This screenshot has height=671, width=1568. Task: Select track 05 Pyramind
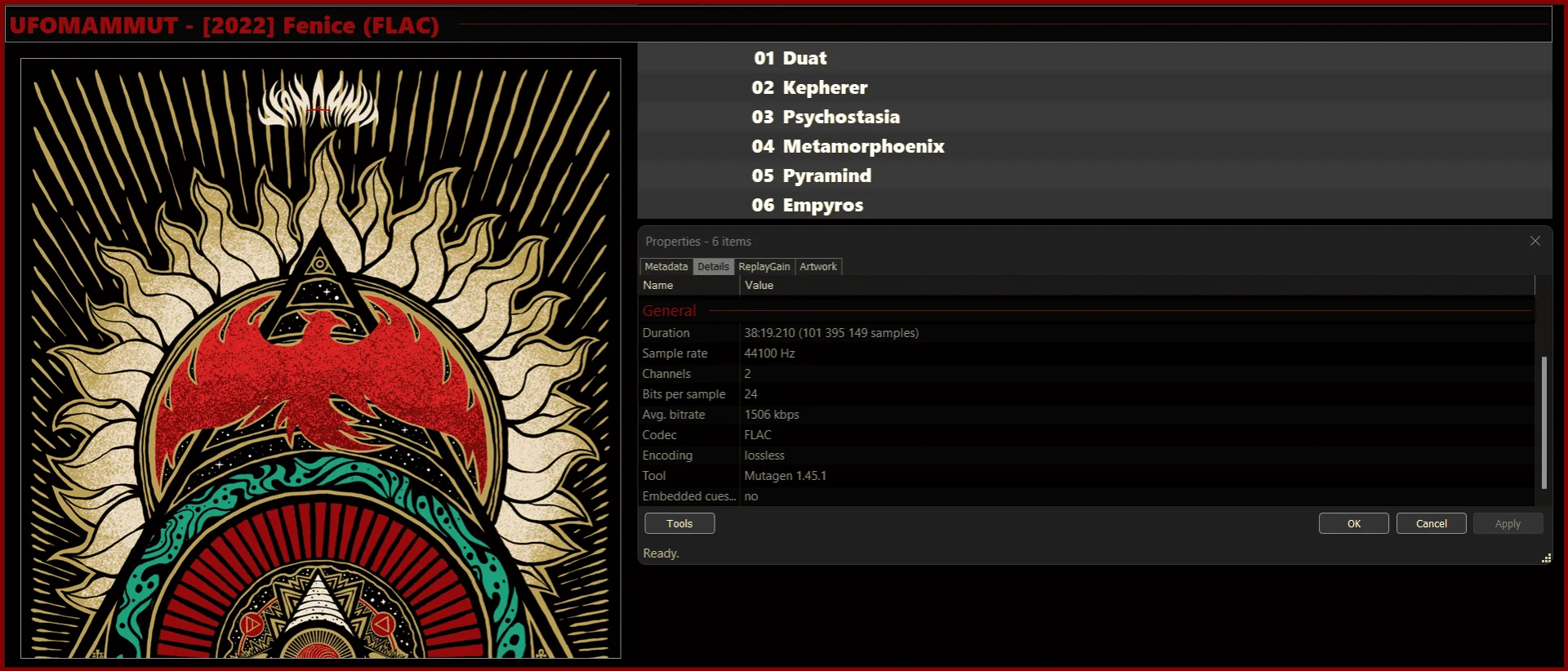[x=1094, y=176]
